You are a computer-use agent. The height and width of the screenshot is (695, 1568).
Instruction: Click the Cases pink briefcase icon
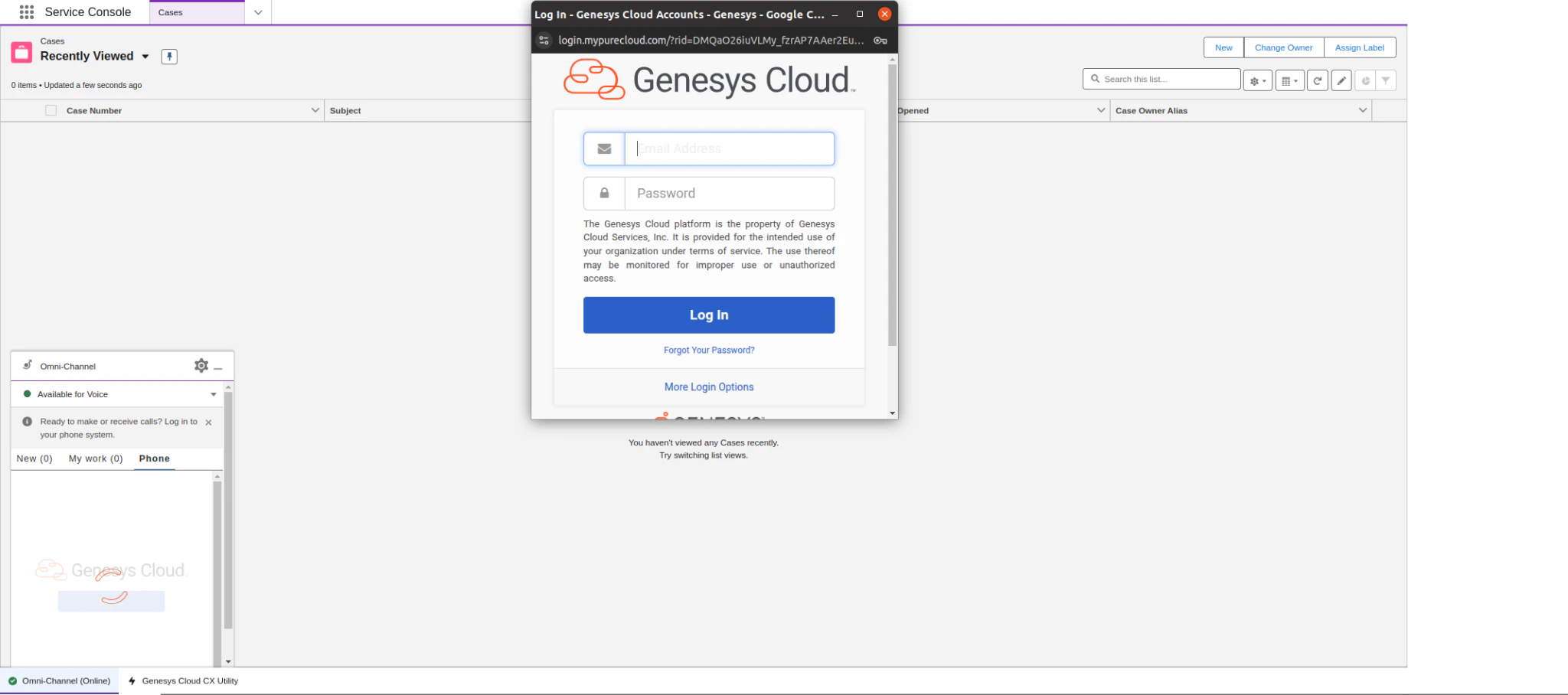(x=21, y=51)
